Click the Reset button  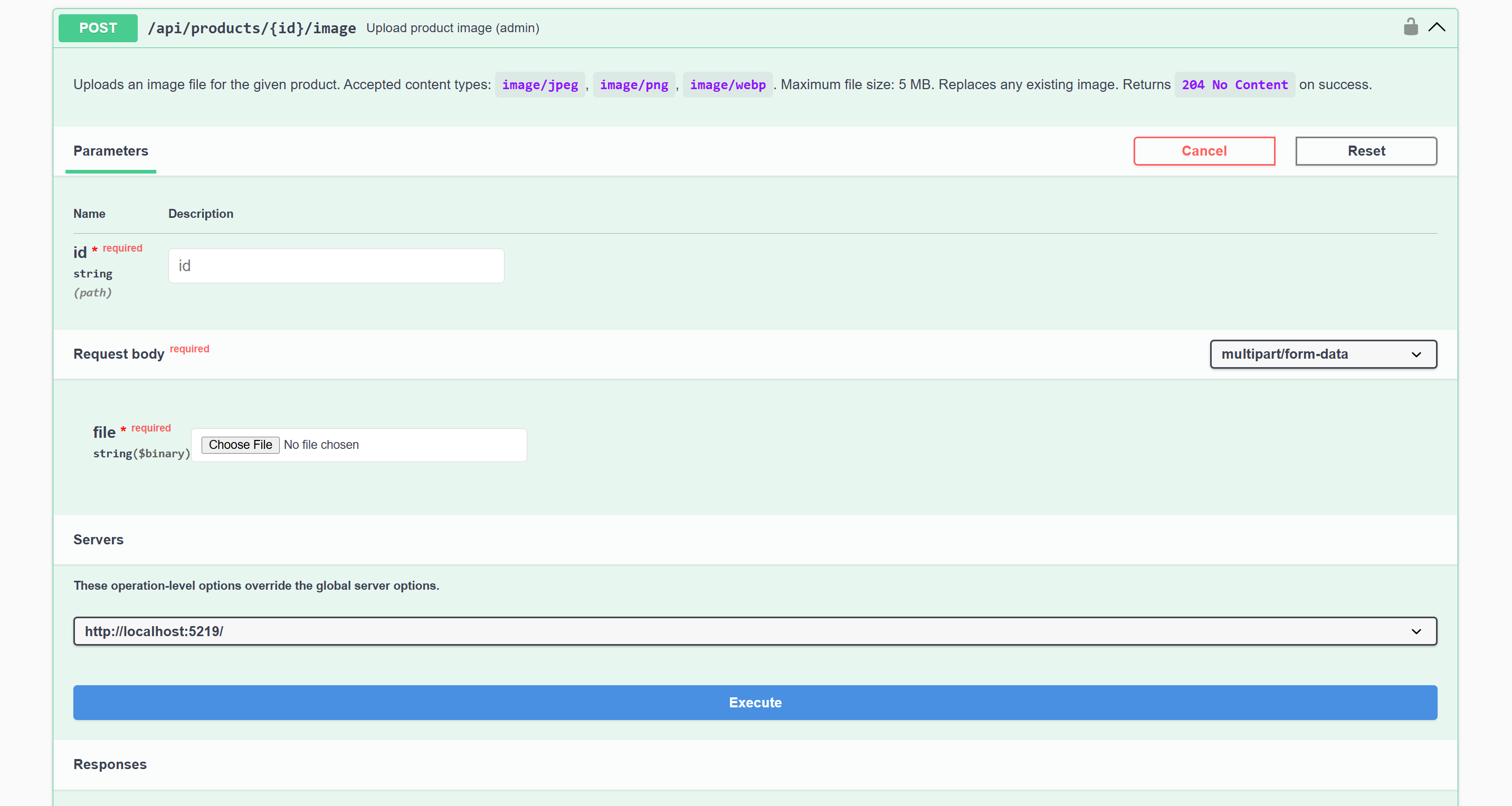1366,151
